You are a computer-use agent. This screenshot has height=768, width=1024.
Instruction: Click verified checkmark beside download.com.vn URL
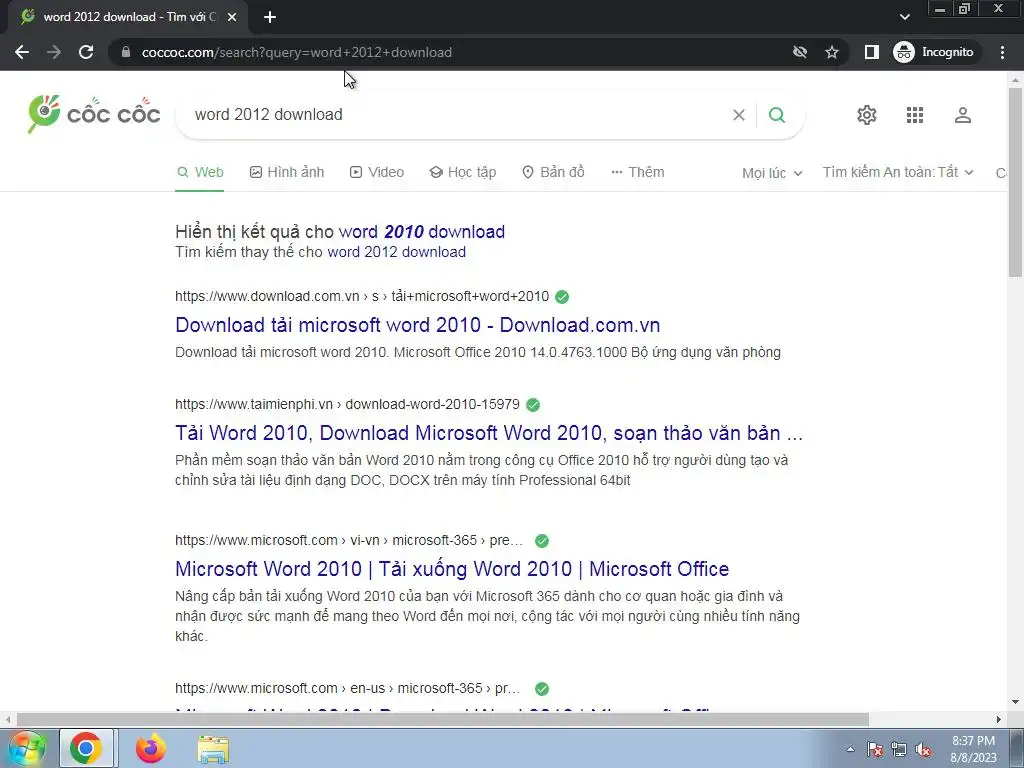562,297
